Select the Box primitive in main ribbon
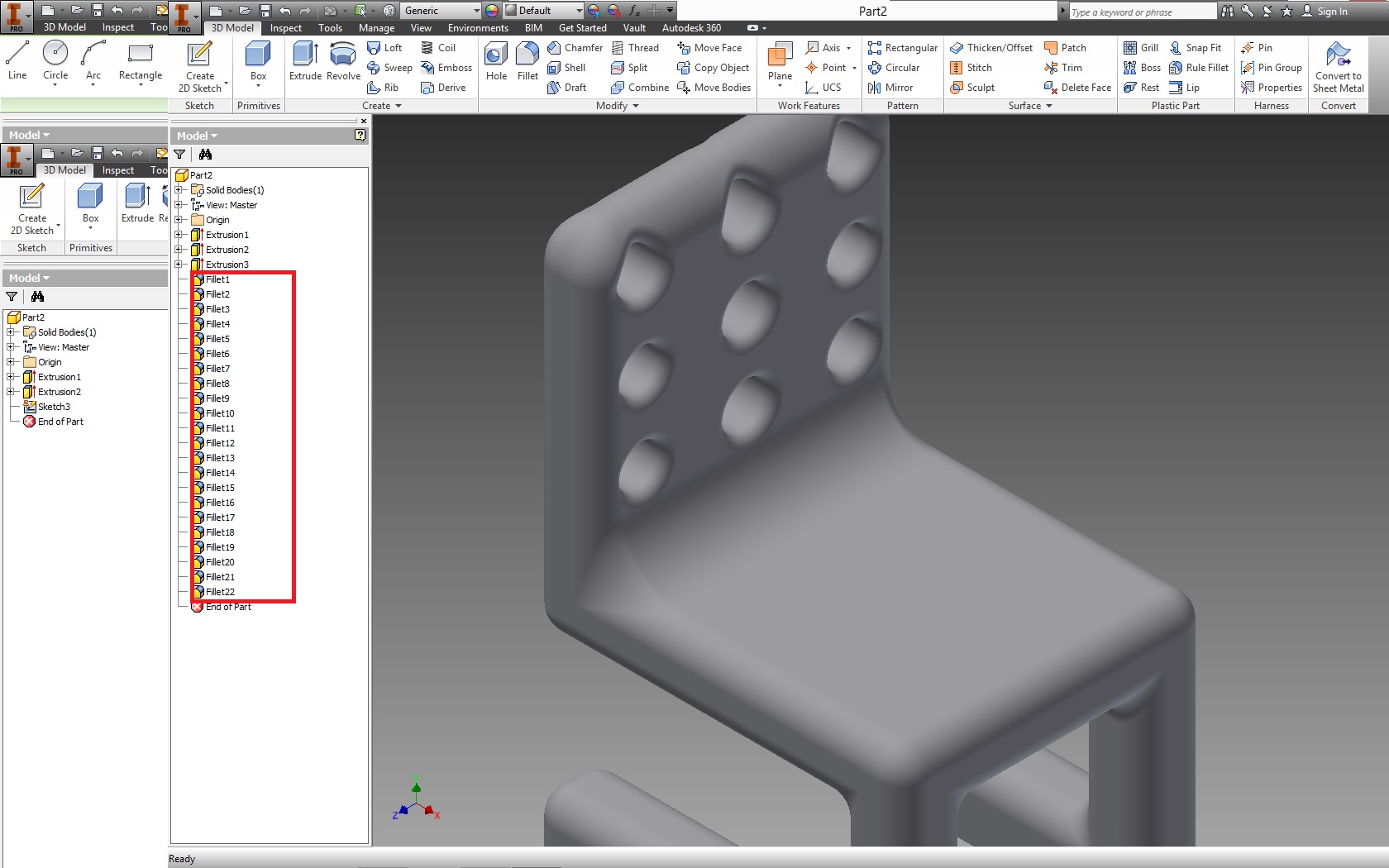Image resolution: width=1389 pixels, height=868 pixels. (258, 63)
